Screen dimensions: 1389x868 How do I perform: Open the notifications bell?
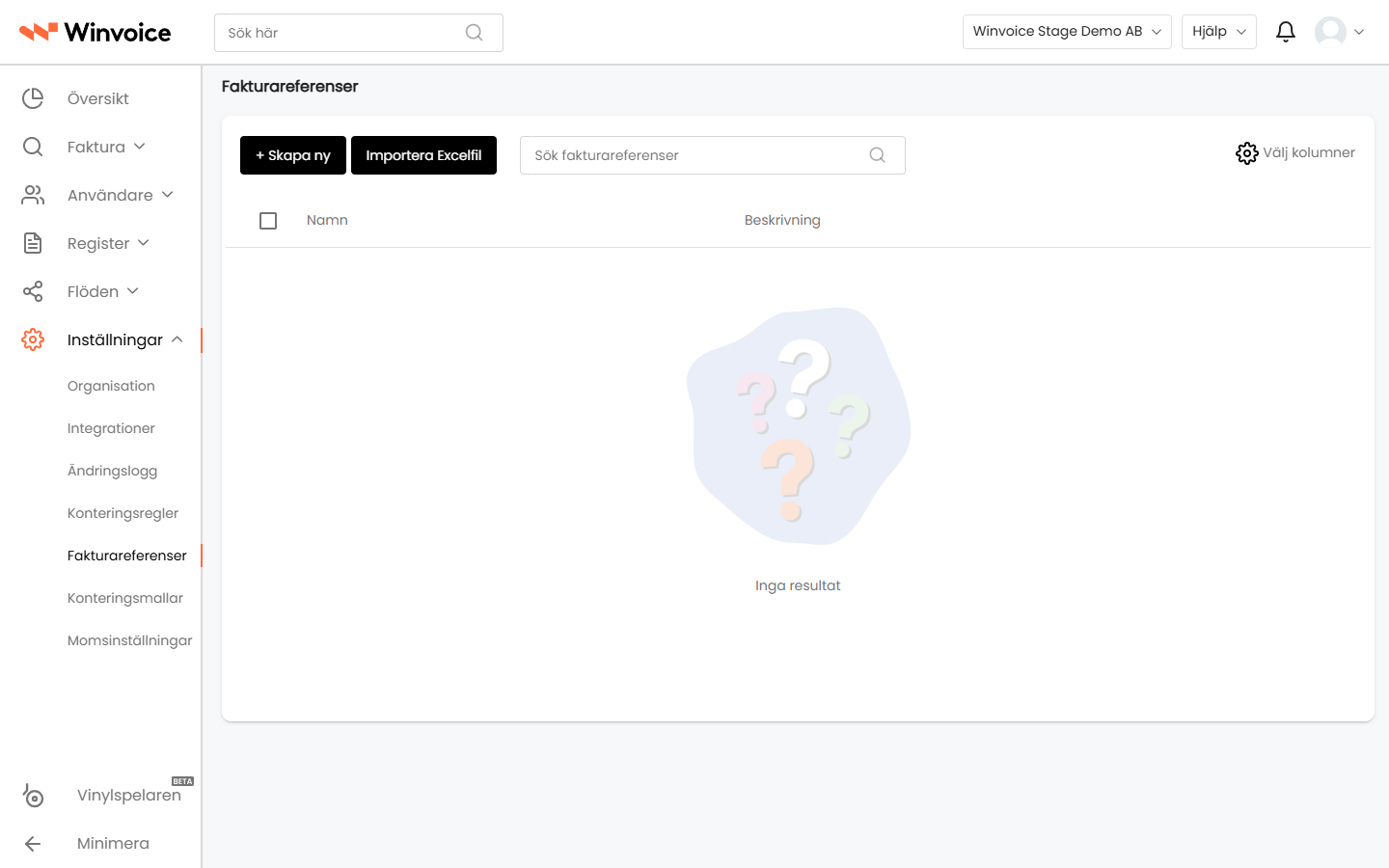coord(1285,32)
